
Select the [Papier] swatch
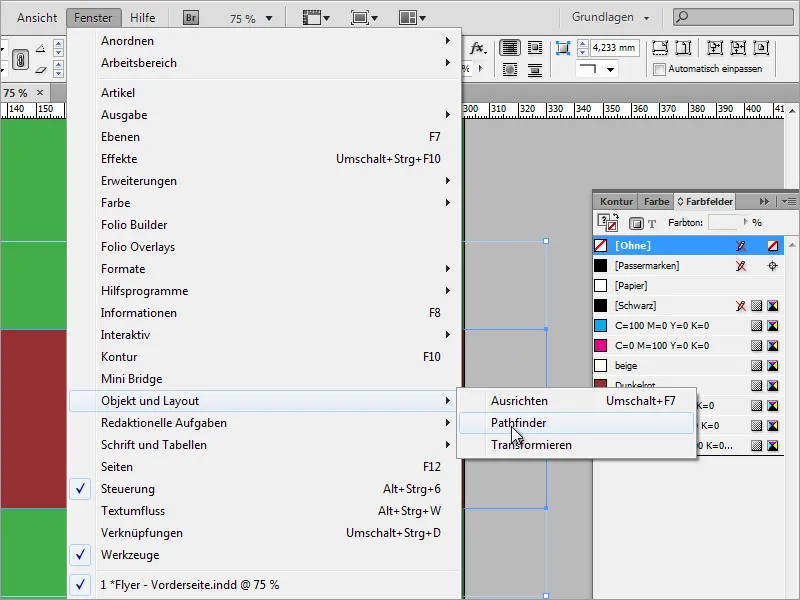click(688, 286)
